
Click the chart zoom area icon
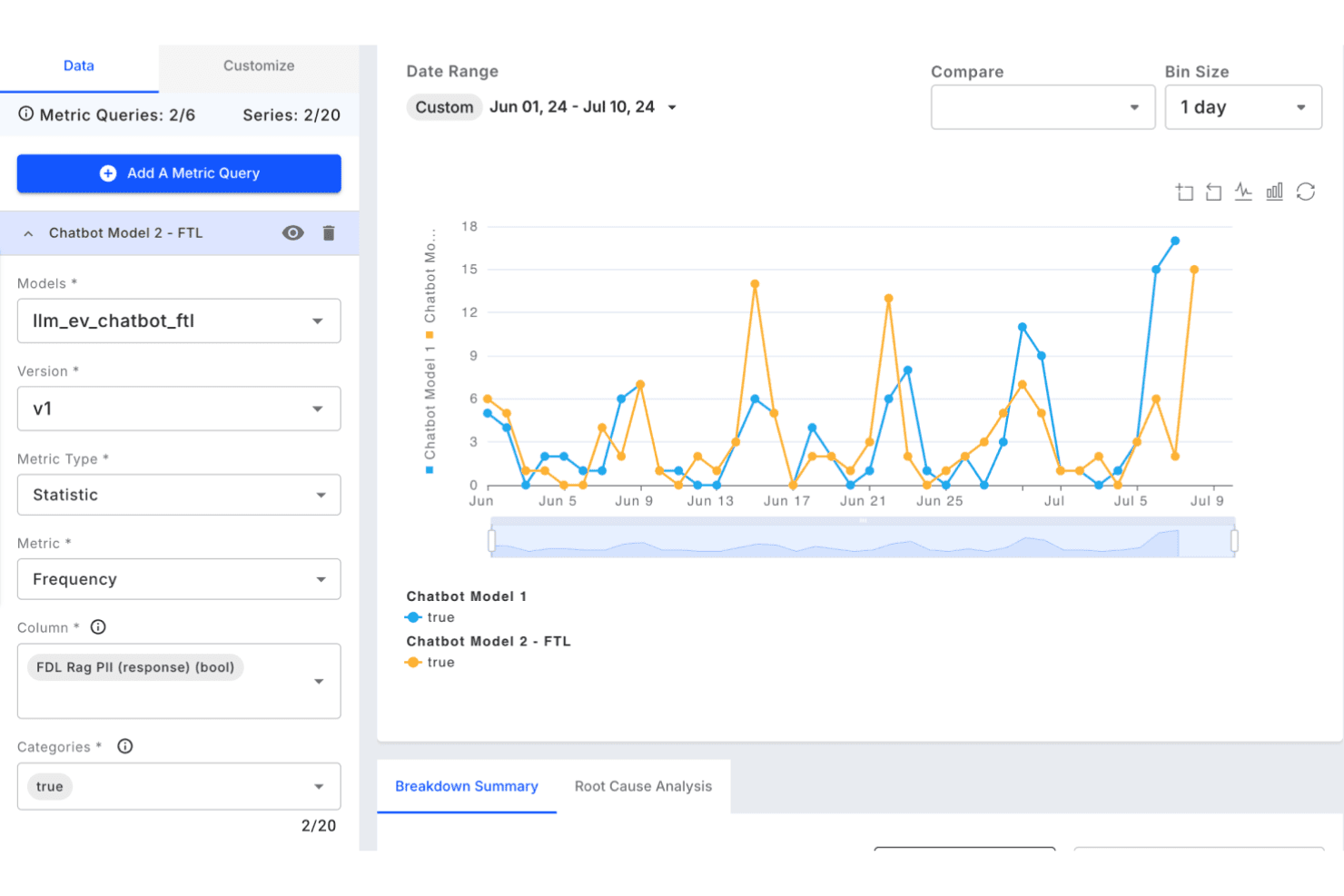coord(1184,192)
